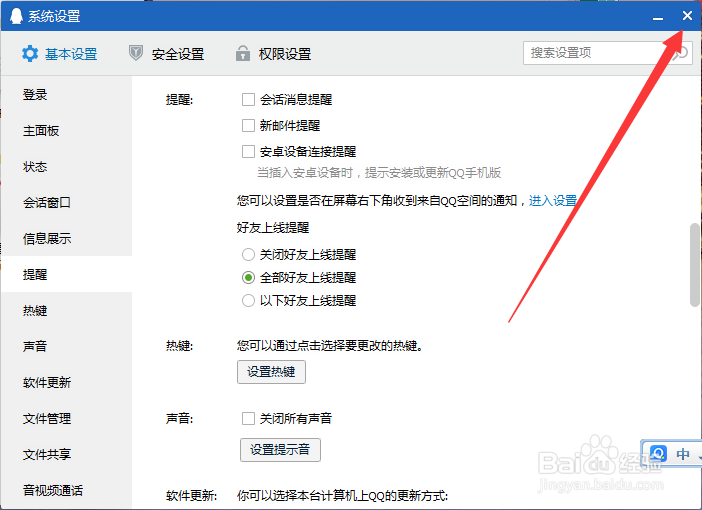Select 热键 in the sidebar
Image resolution: width=702 pixels, height=510 pixels.
pyautogui.click(x=66, y=310)
